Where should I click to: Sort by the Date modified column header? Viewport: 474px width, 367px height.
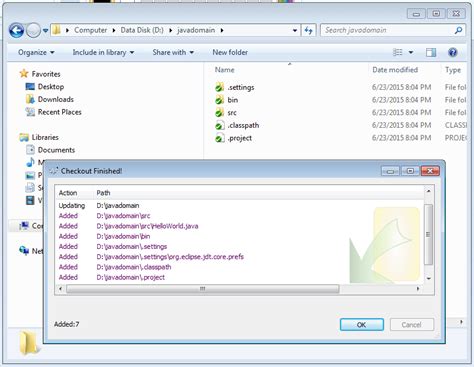tap(395, 70)
